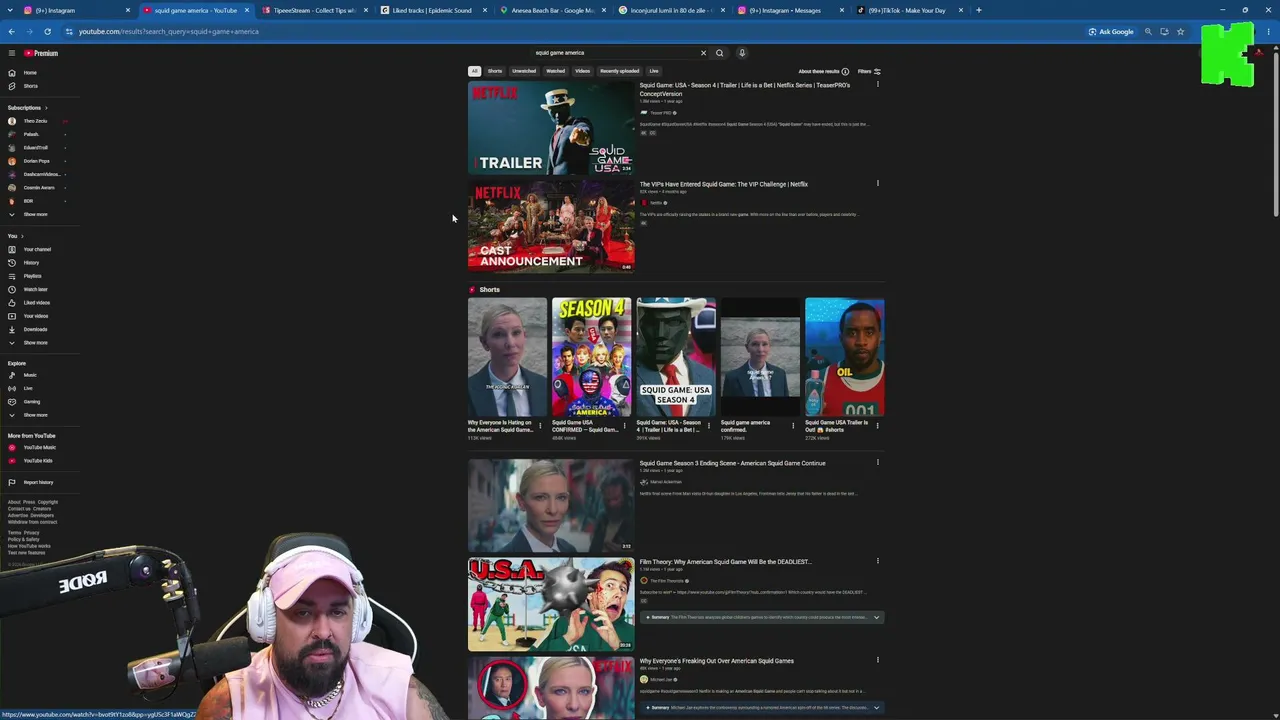Open the Season 4 short thumbnail

591,357
